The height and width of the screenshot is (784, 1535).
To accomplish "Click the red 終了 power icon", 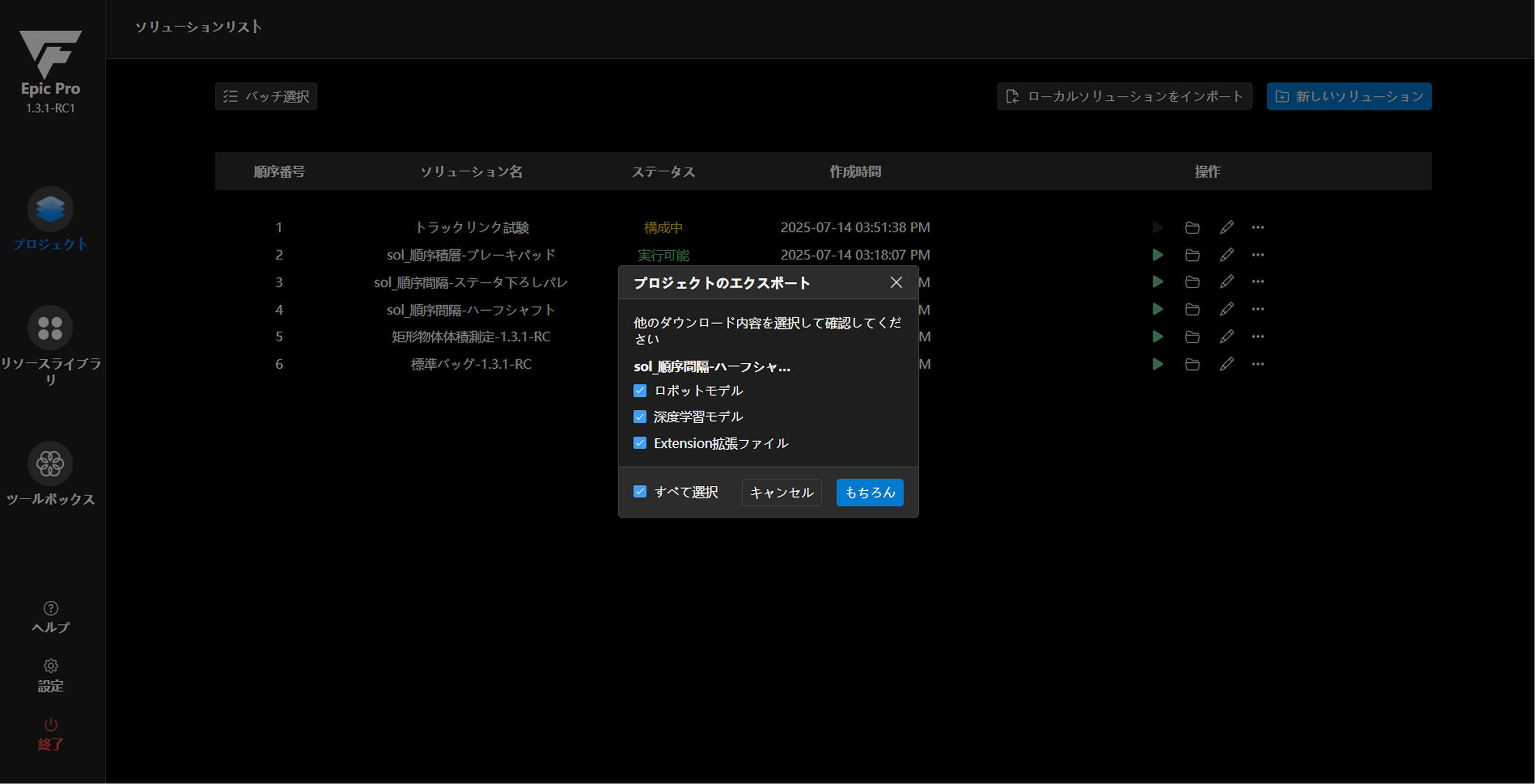I will pyautogui.click(x=51, y=725).
